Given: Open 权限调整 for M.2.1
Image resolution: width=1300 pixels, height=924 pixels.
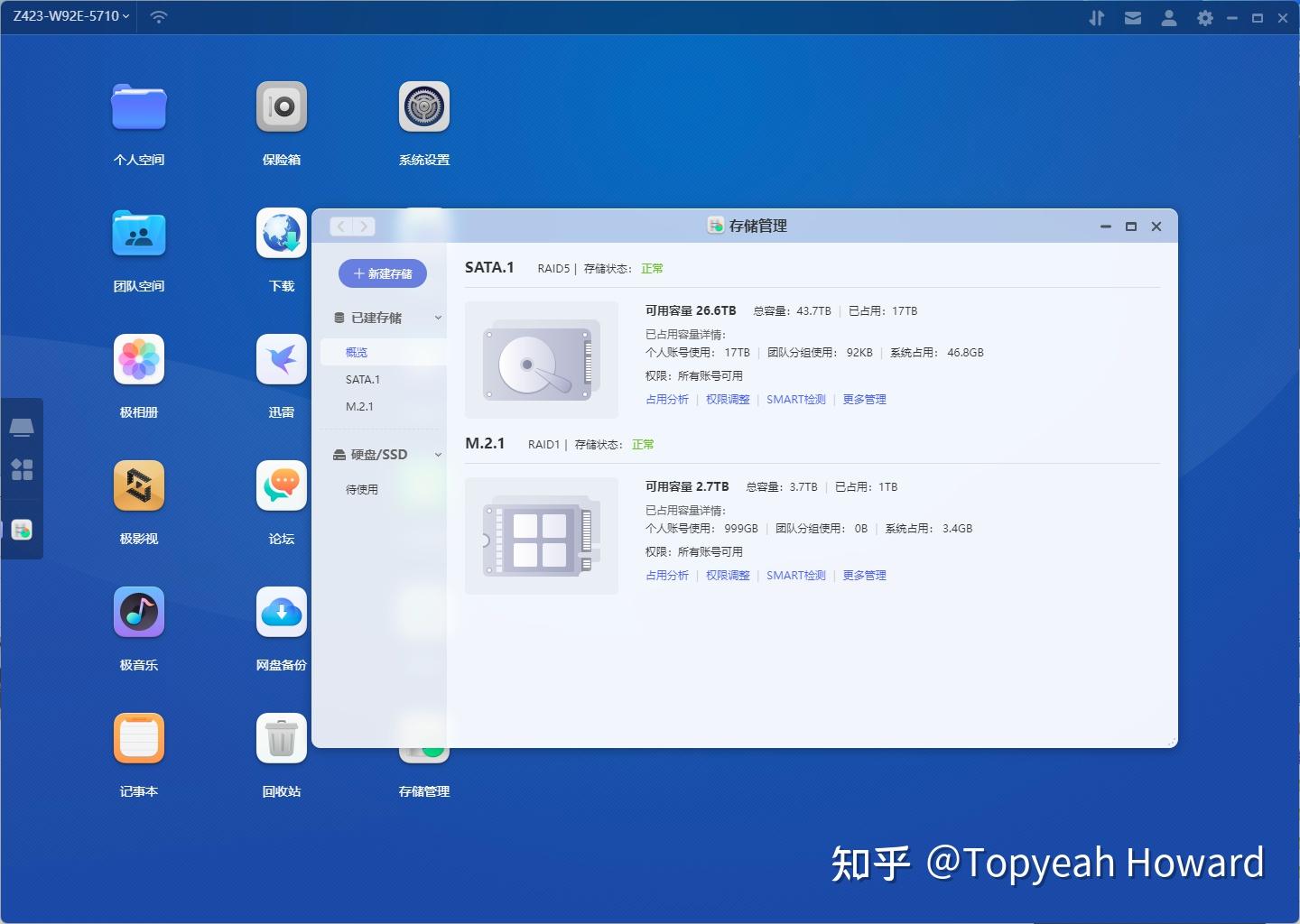Looking at the screenshot, I should click(x=728, y=575).
